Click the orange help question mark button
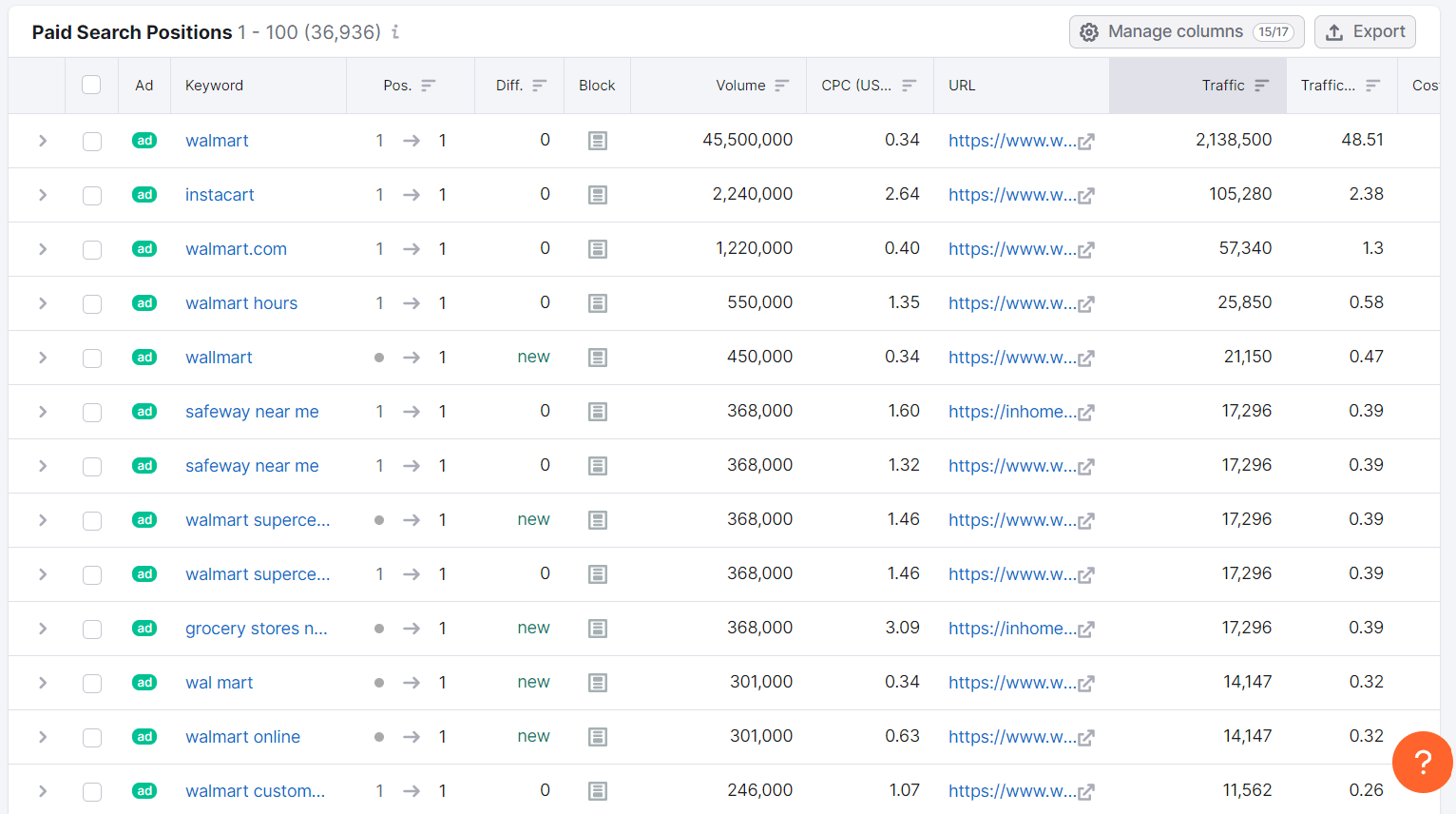Viewport: 1456px width, 814px height. 1423,762
